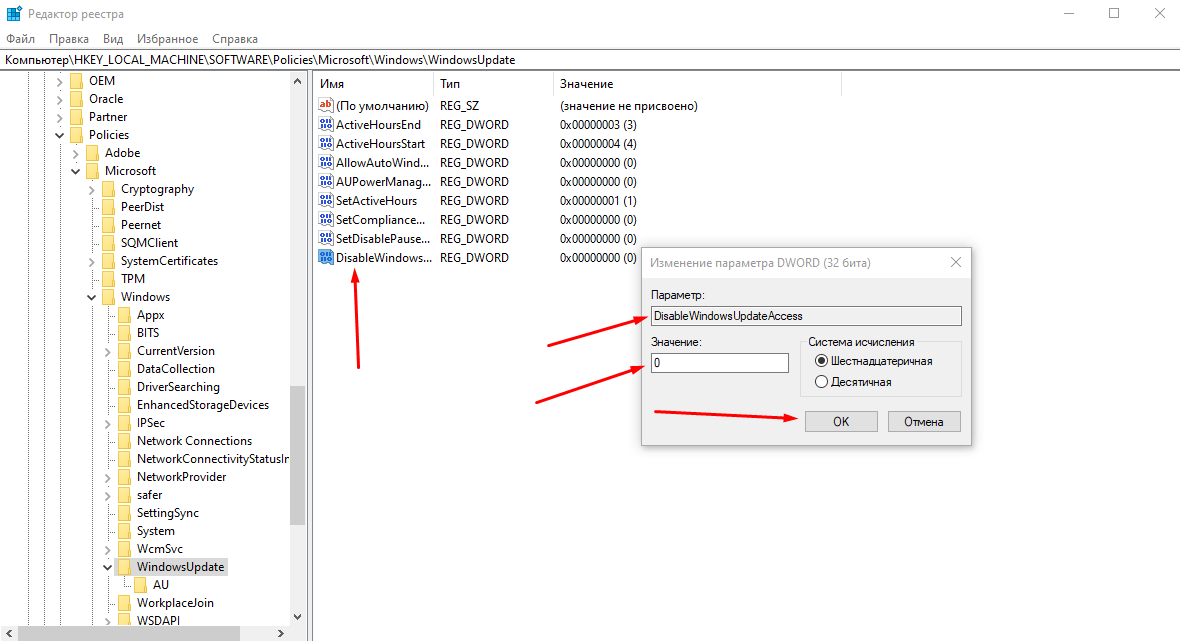Screen dimensions: 1180x641
Task: Expand the CurrentVersion tree node
Action: (108, 351)
